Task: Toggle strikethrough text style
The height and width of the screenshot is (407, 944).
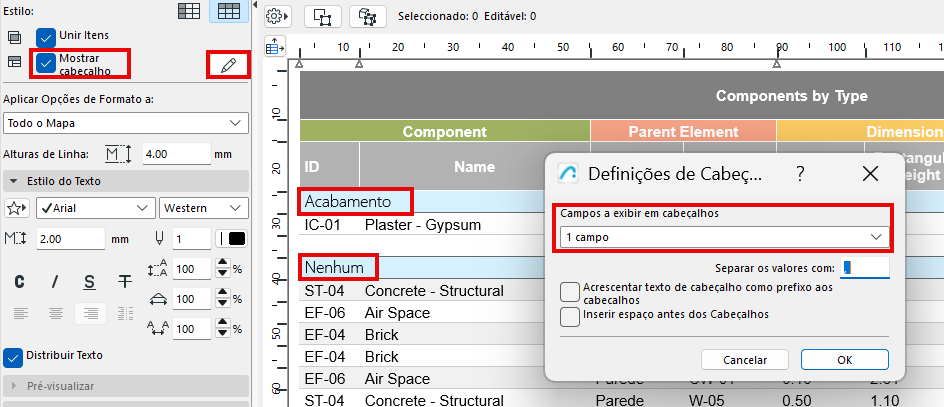Action: (x=124, y=280)
